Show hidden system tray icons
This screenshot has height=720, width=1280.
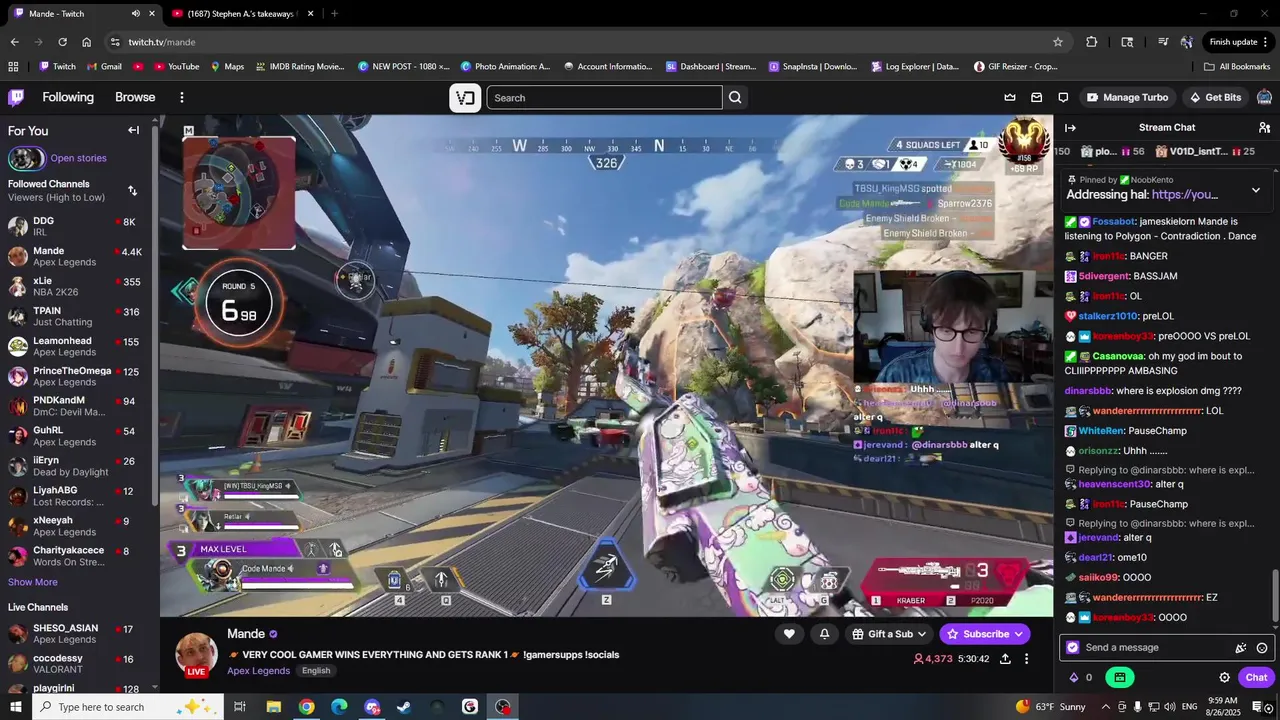tap(1105, 707)
